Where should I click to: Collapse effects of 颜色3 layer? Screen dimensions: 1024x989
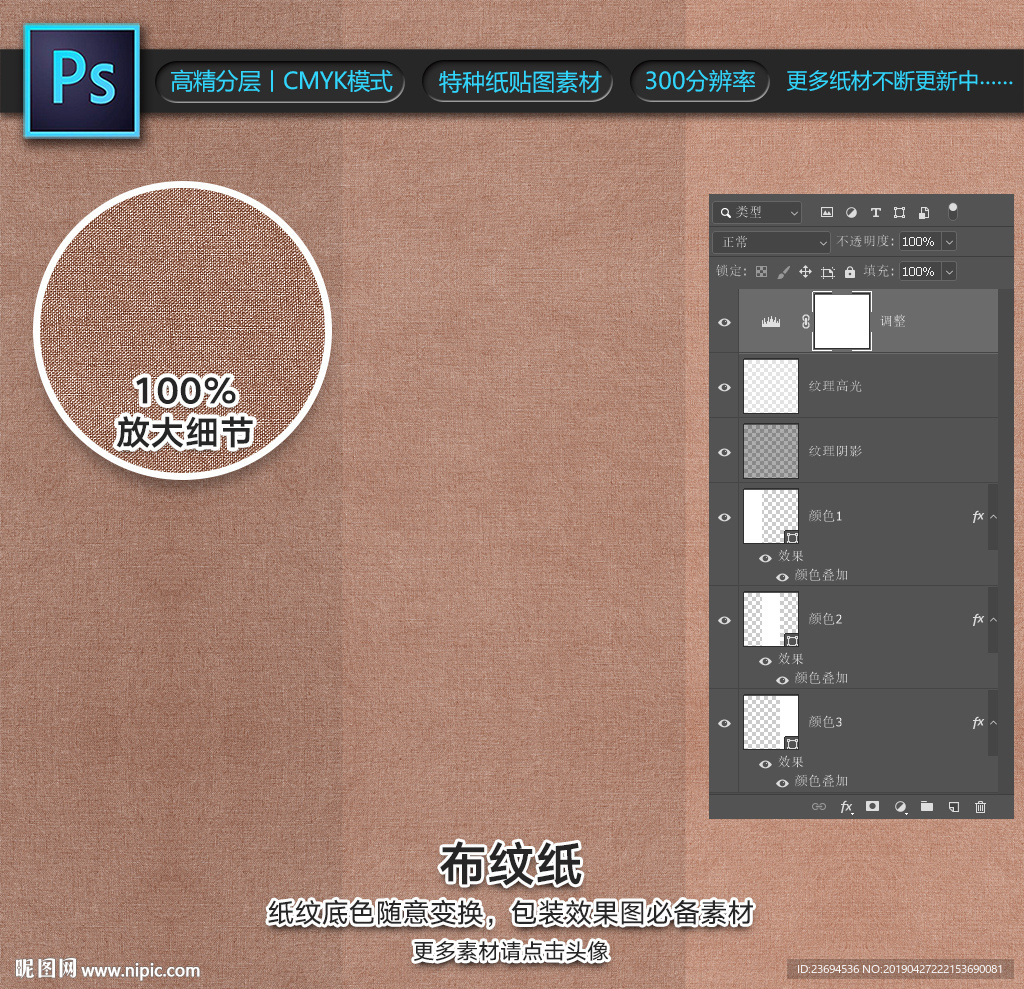coord(993,722)
